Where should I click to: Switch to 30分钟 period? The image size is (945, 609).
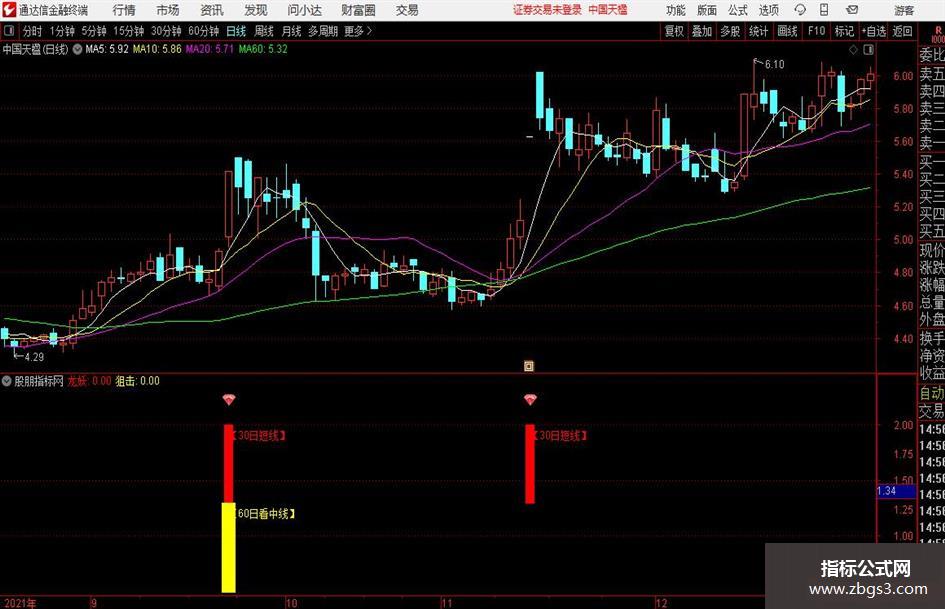tap(166, 31)
